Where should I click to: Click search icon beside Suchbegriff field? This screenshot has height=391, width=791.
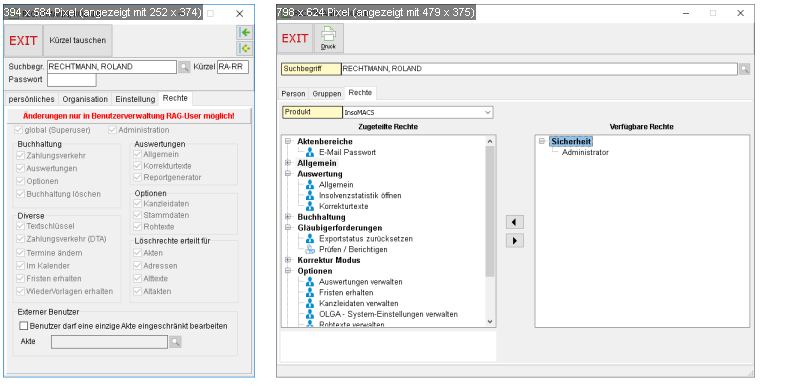745,69
